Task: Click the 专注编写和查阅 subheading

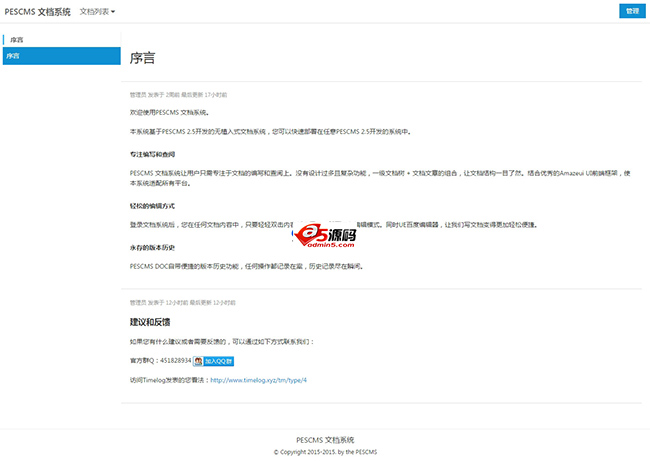Action: [153, 155]
